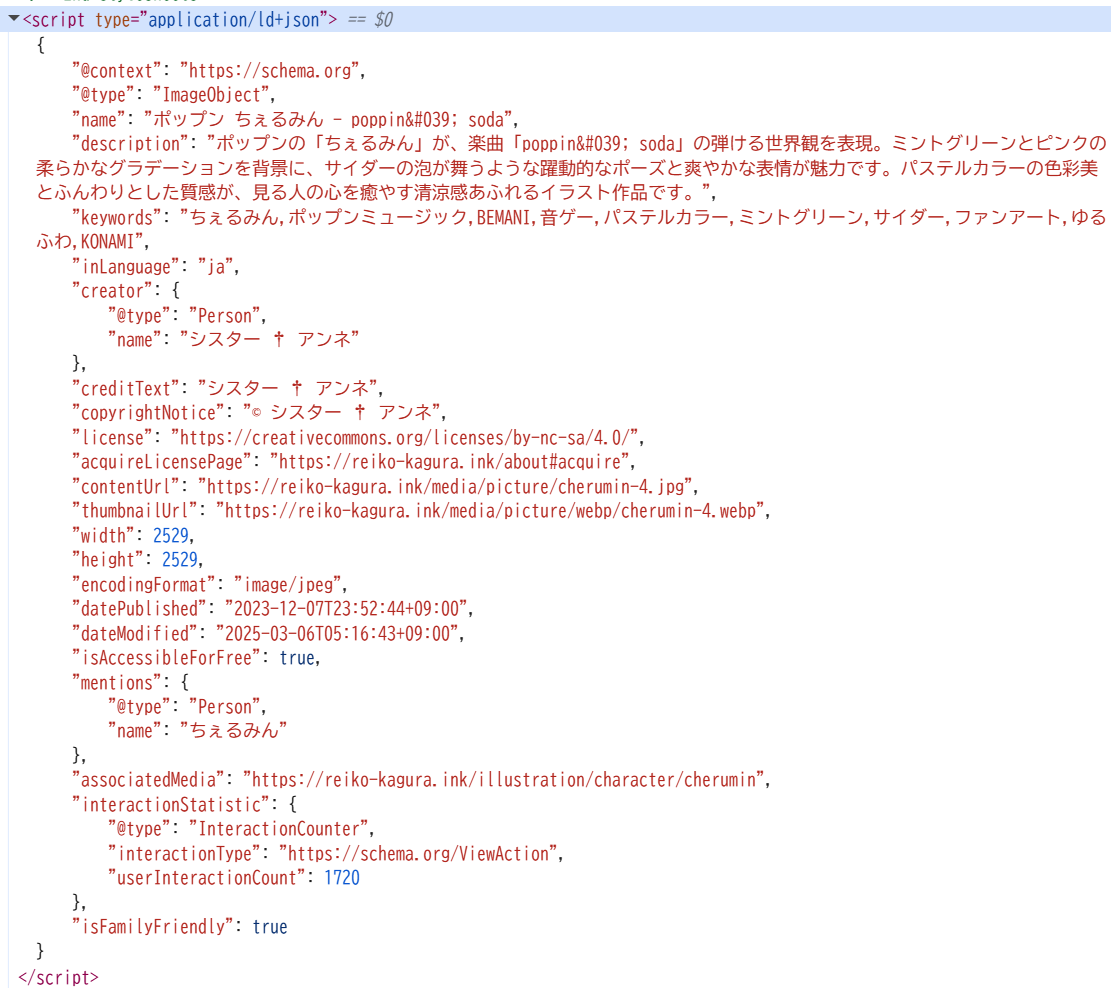Click the acquireLicensePage URL about#acquire
Screen dimensions: 1111x988
(x=450, y=462)
